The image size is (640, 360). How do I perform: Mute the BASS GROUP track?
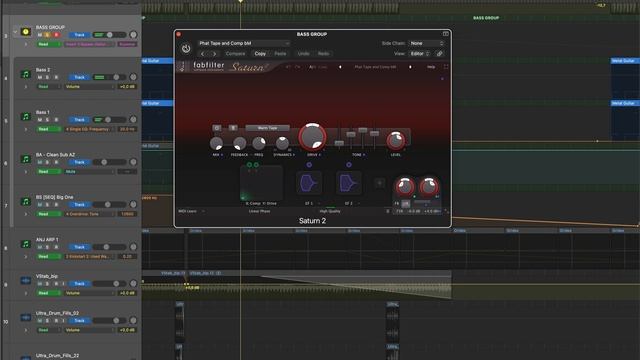pos(40,35)
